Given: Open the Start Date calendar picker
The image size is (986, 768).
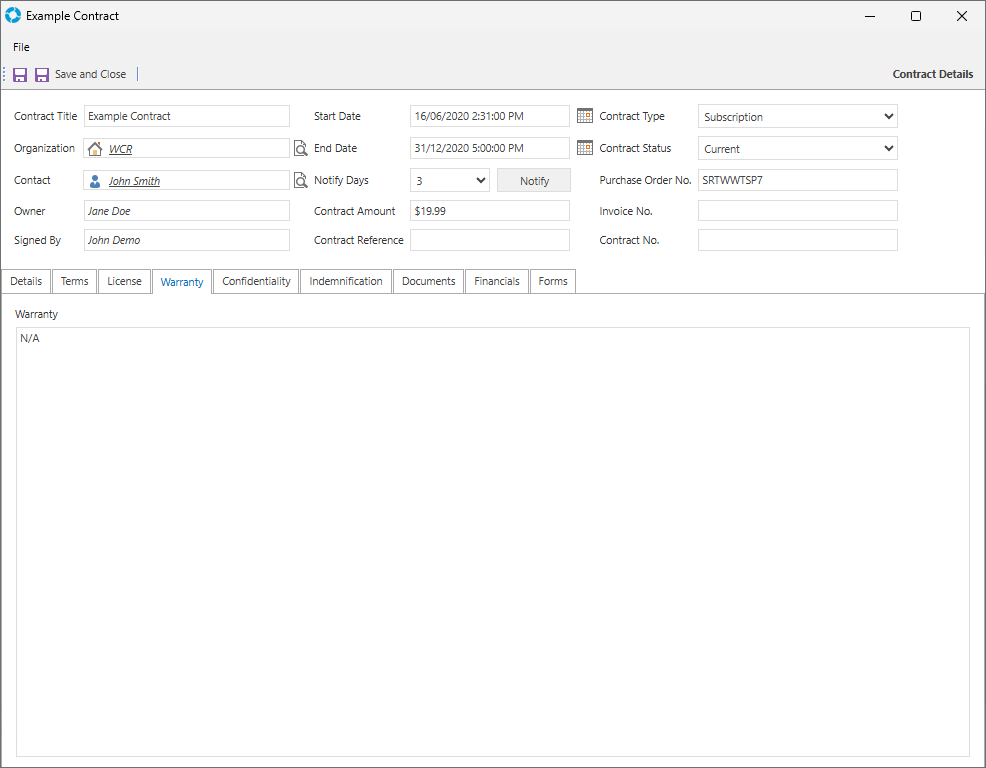Looking at the screenshot, I should point(585,116).
